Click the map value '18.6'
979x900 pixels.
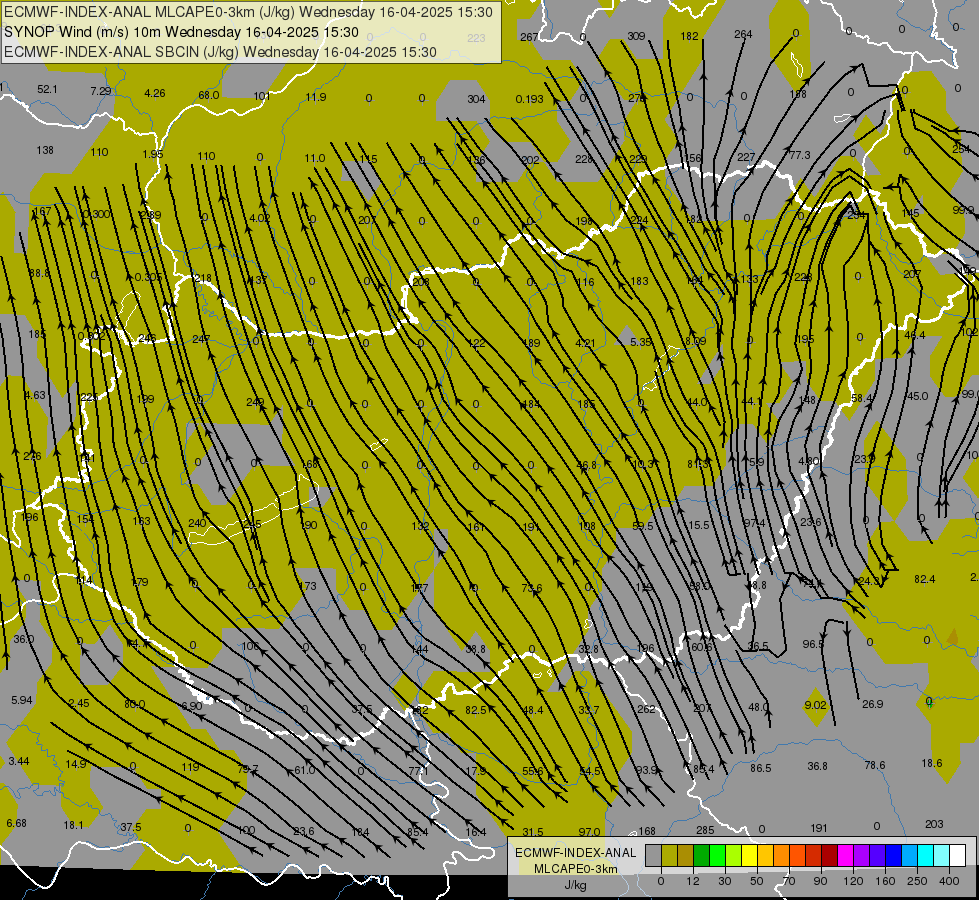(x=932, y=763)
